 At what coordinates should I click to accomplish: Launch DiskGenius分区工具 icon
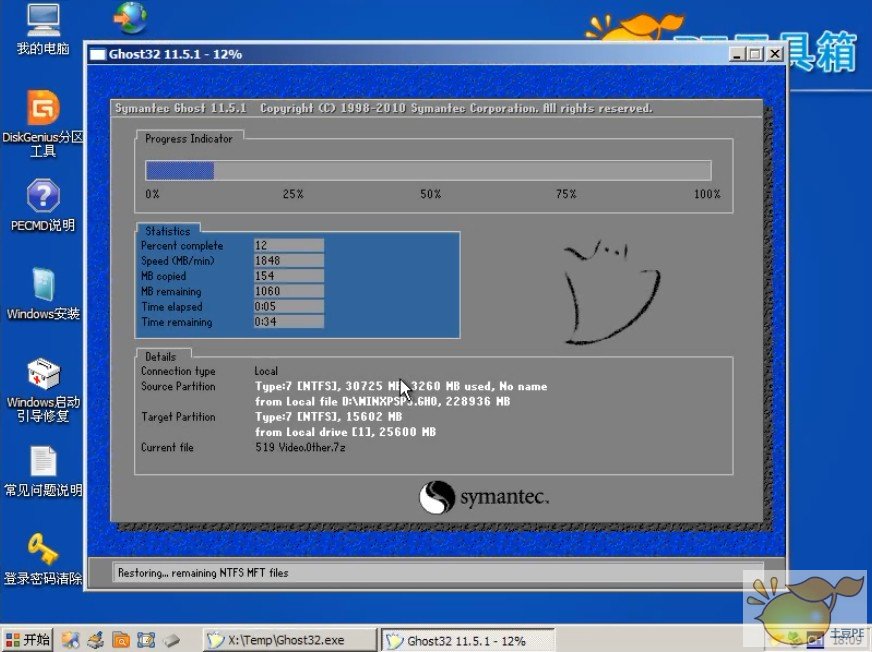43,124
